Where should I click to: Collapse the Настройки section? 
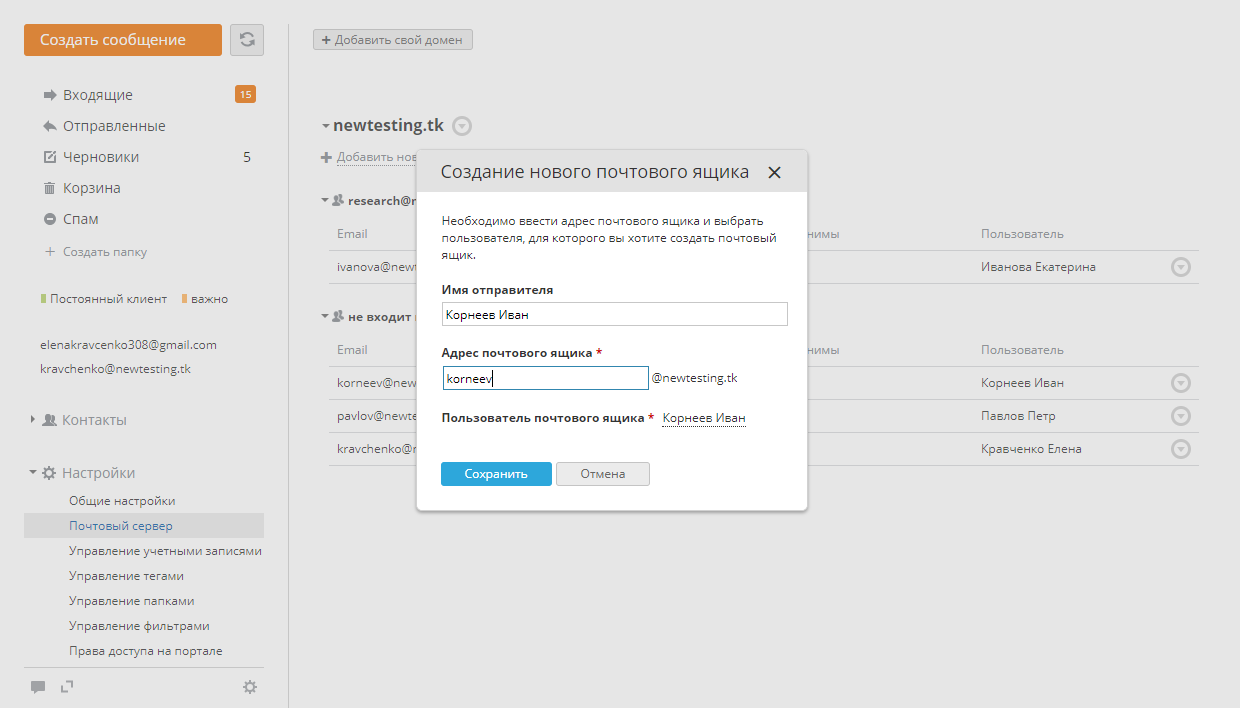pyautogui.click(x=33, y=473)
